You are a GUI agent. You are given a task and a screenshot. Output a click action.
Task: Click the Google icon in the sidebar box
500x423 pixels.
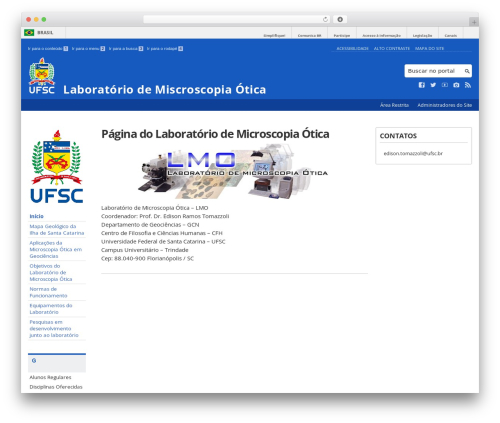click(x=34, y=361)
